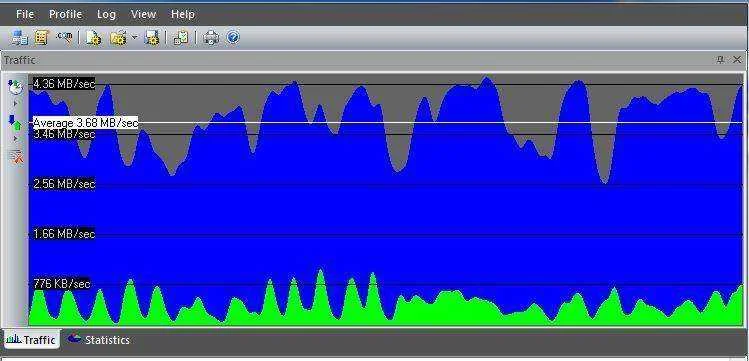Viewport: 749px width, 361px height.
Task: Click the blue and green traffic direction arrows icon
Action: point(16,122)
